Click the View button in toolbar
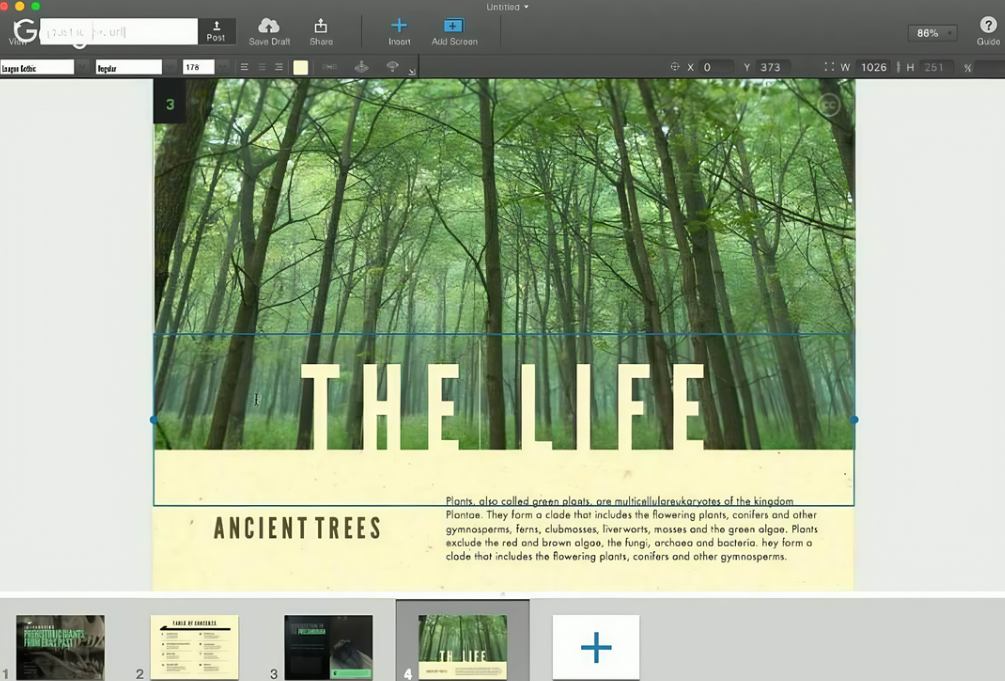Image resolution: width=1005 pixels, height=681 pixels. pos(18,41)
